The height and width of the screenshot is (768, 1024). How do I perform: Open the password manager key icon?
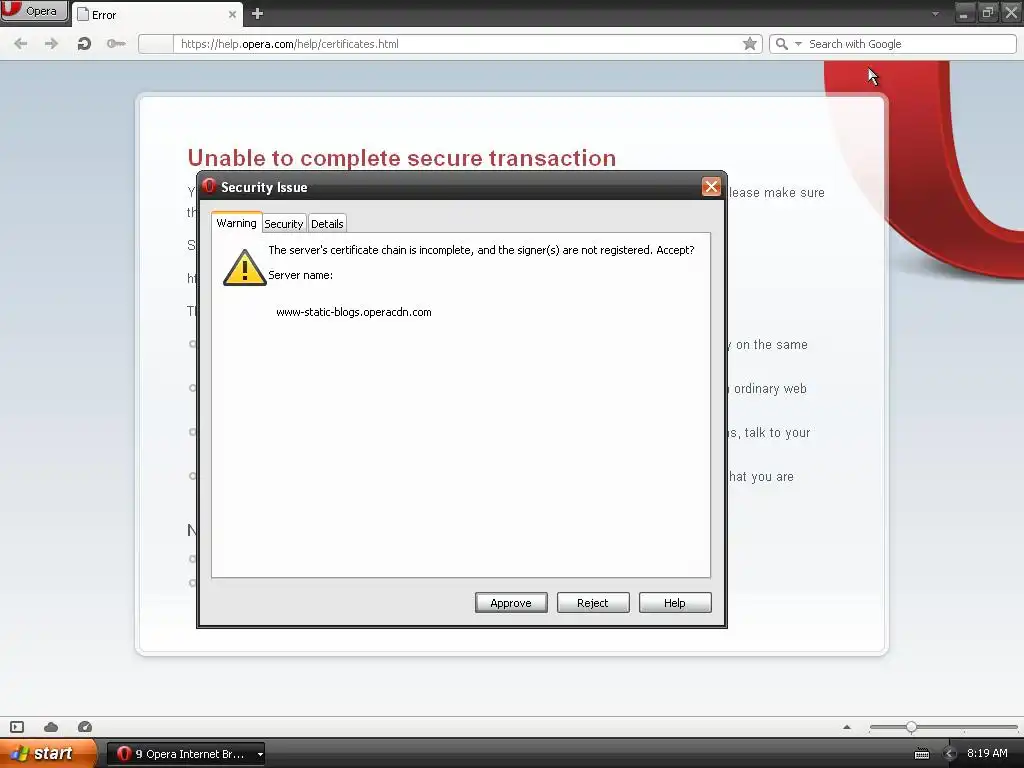pyautogui.click(x=116, y=44)
